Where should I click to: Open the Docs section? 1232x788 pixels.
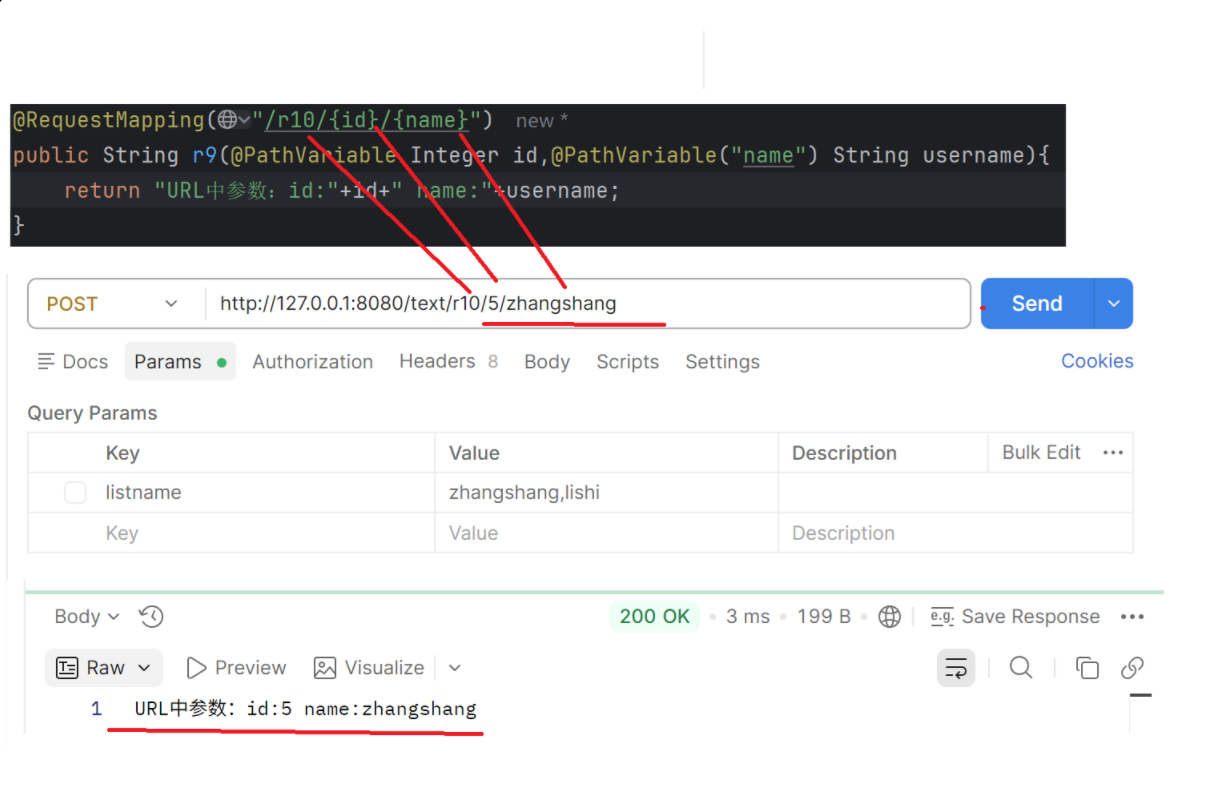click(x=72, y=362)
